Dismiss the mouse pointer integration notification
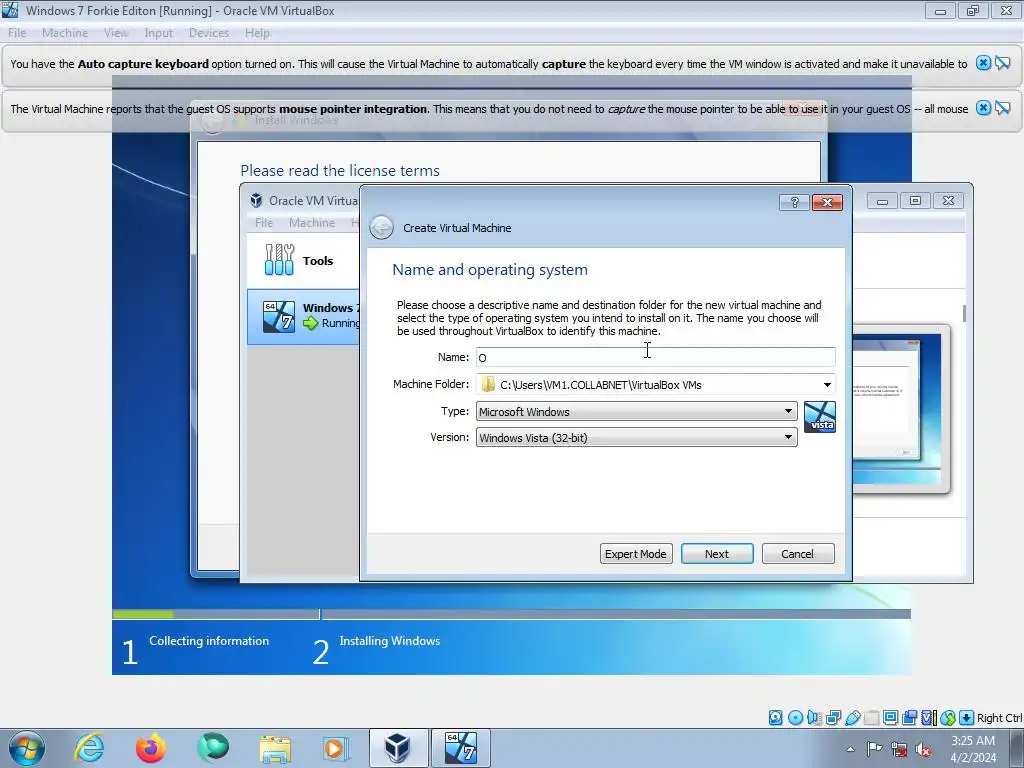 983,108
